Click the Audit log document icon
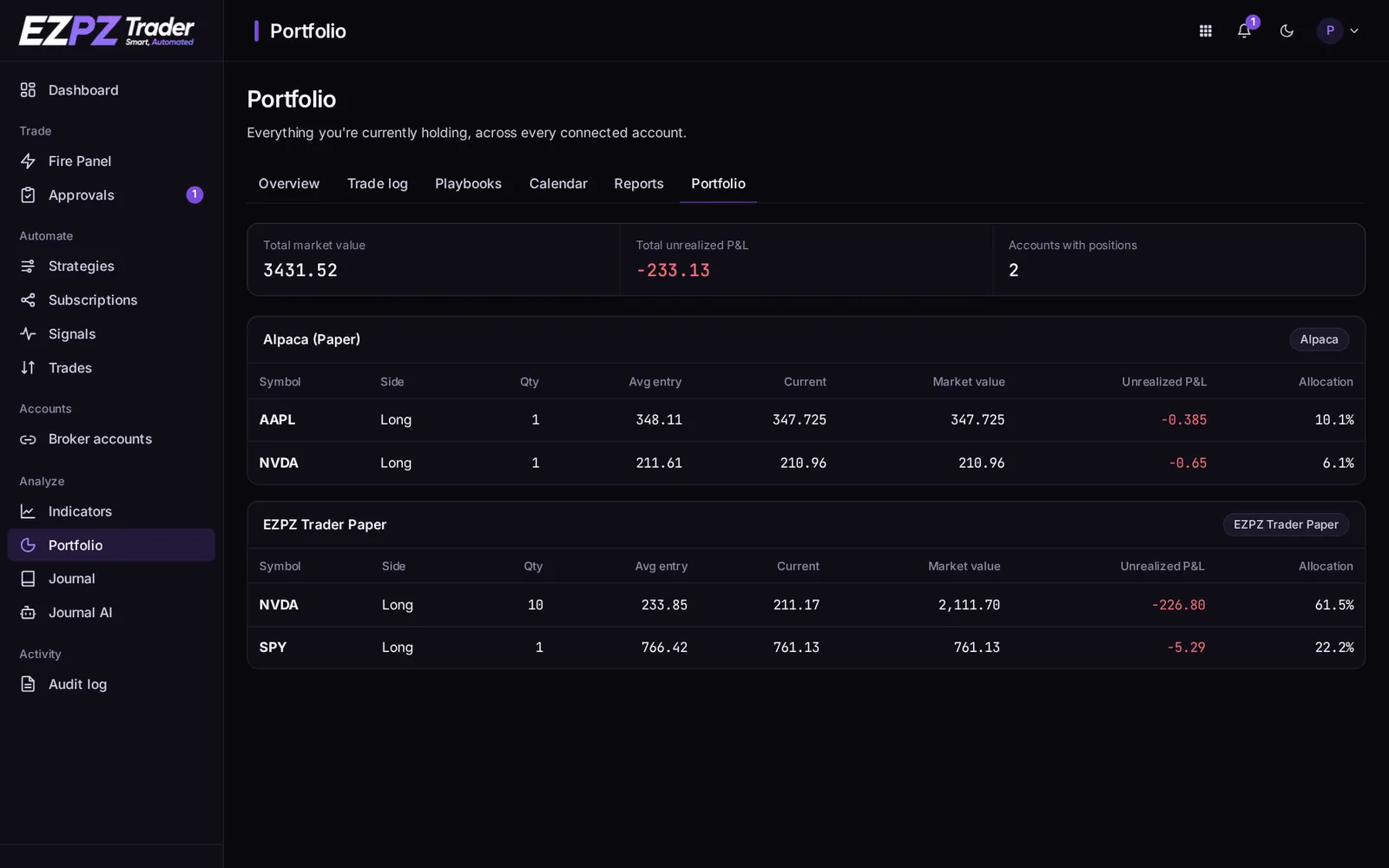This screenshot has width=1389, height=868. click(x=28, y=685)
